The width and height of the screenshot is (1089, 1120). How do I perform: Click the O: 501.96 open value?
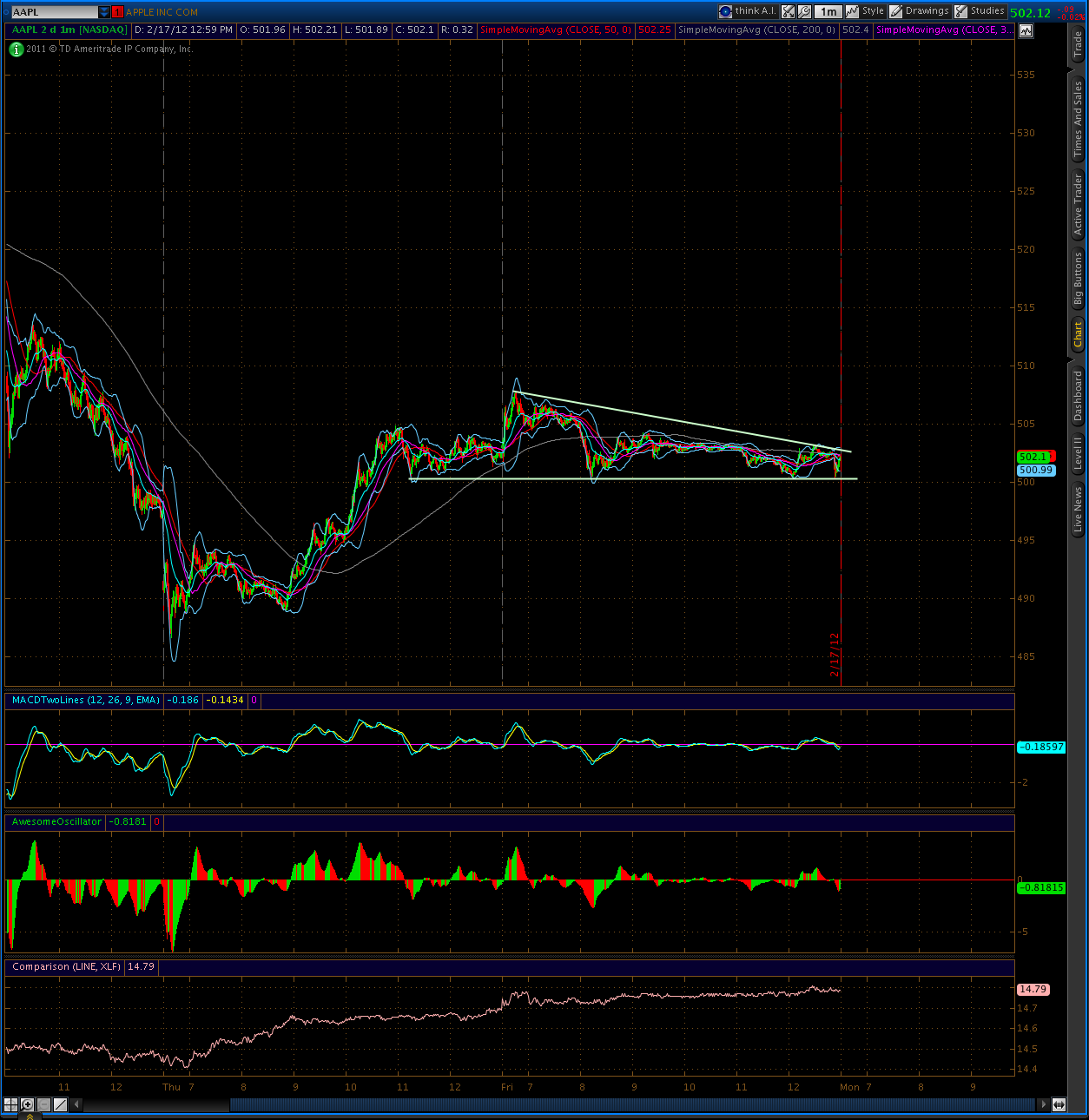(262, 30)
